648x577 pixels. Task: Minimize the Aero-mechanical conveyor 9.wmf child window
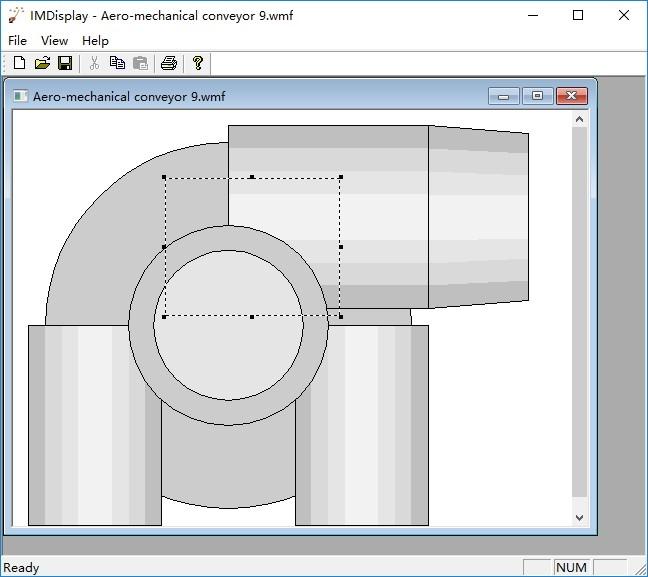click(503, 96)
